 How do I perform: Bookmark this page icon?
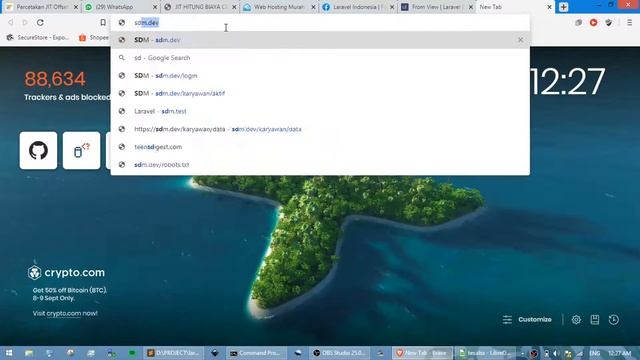[103, 22]
